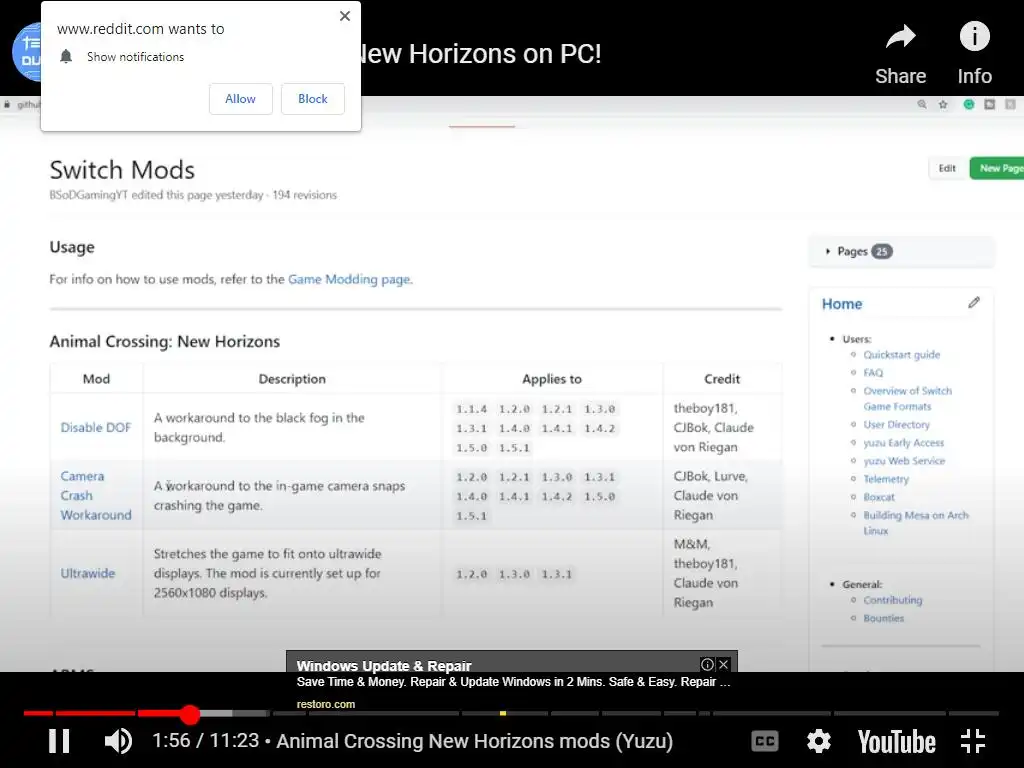Open Quickstart guide in sidebar
Viewport: 1024px width, 768px height.
click(902, 355)
